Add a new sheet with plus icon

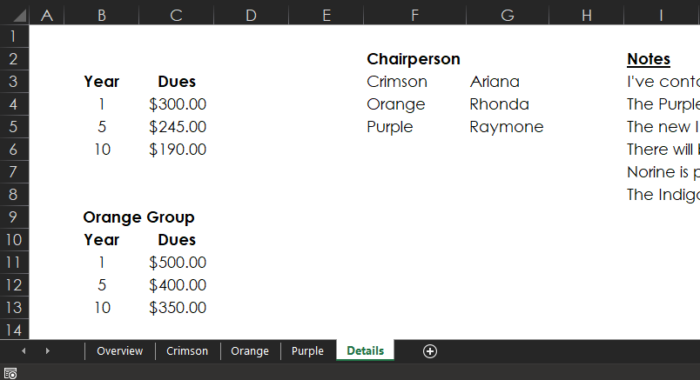429,351
